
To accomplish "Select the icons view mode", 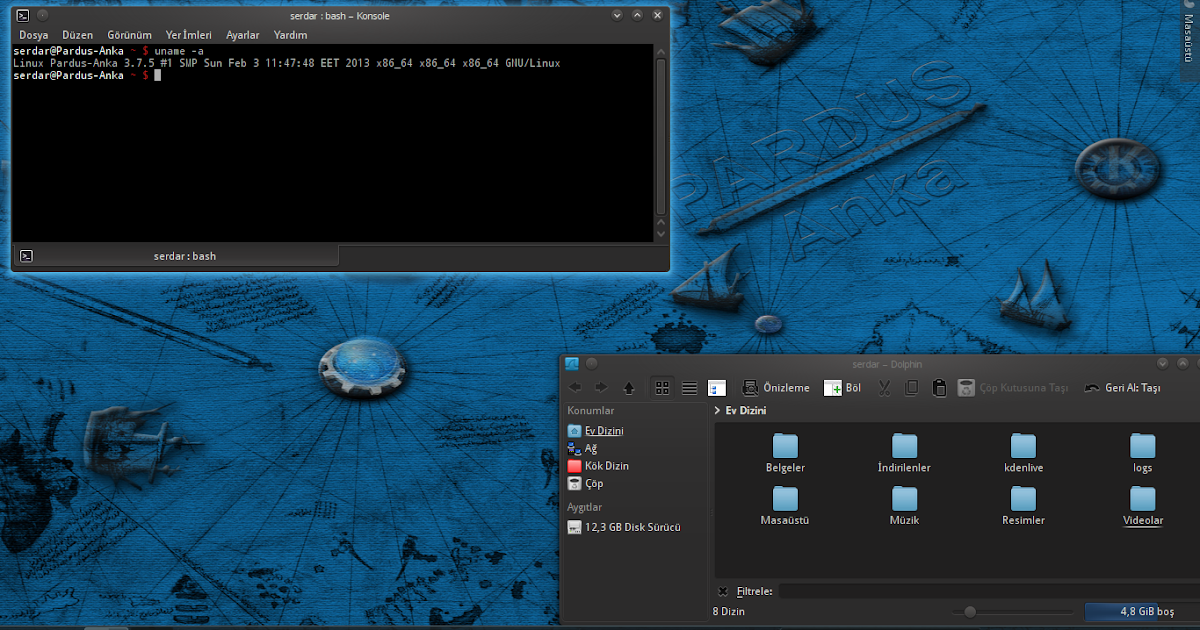I will 663,387.
